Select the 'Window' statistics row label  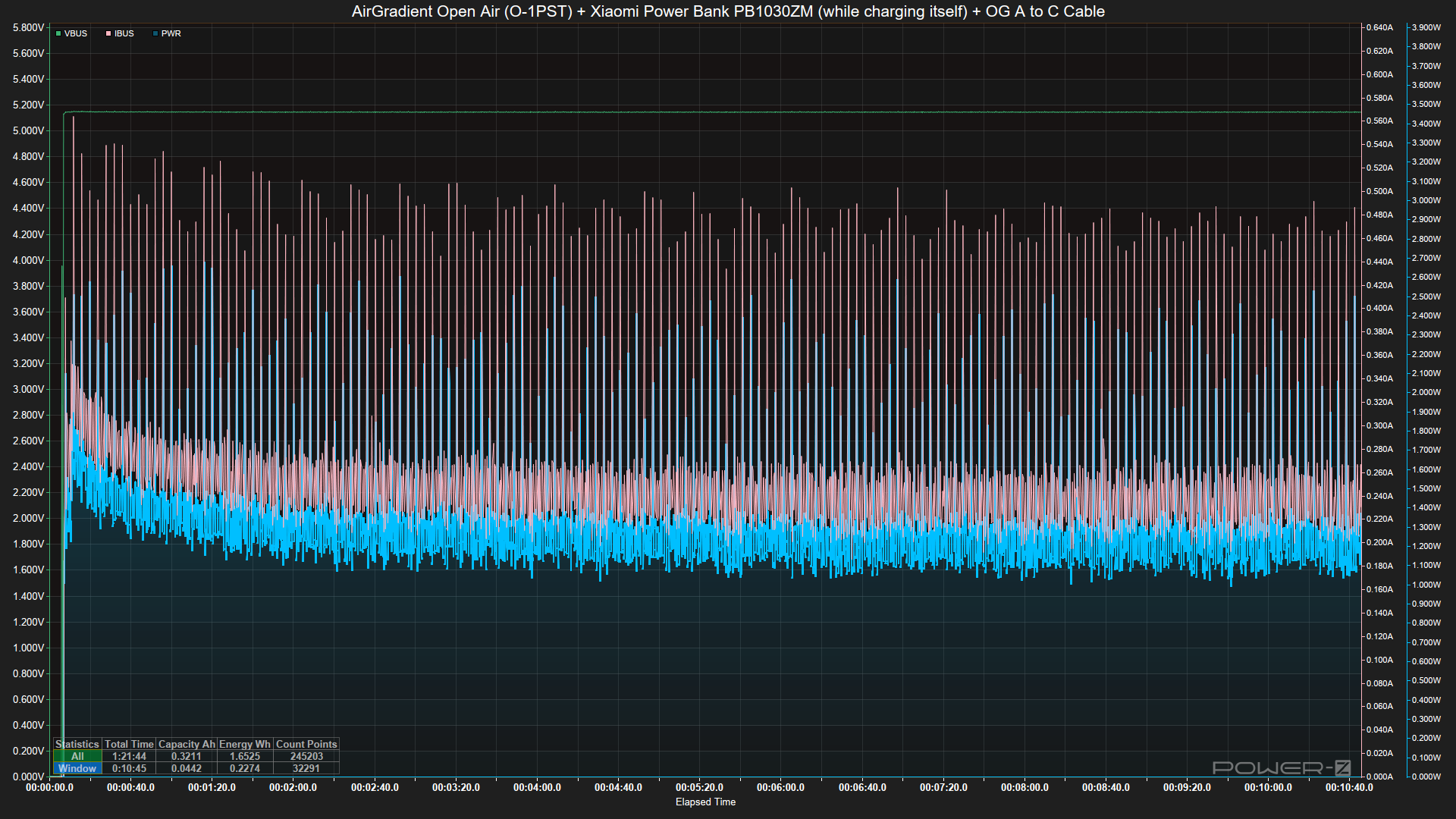[x=77, y=768]
